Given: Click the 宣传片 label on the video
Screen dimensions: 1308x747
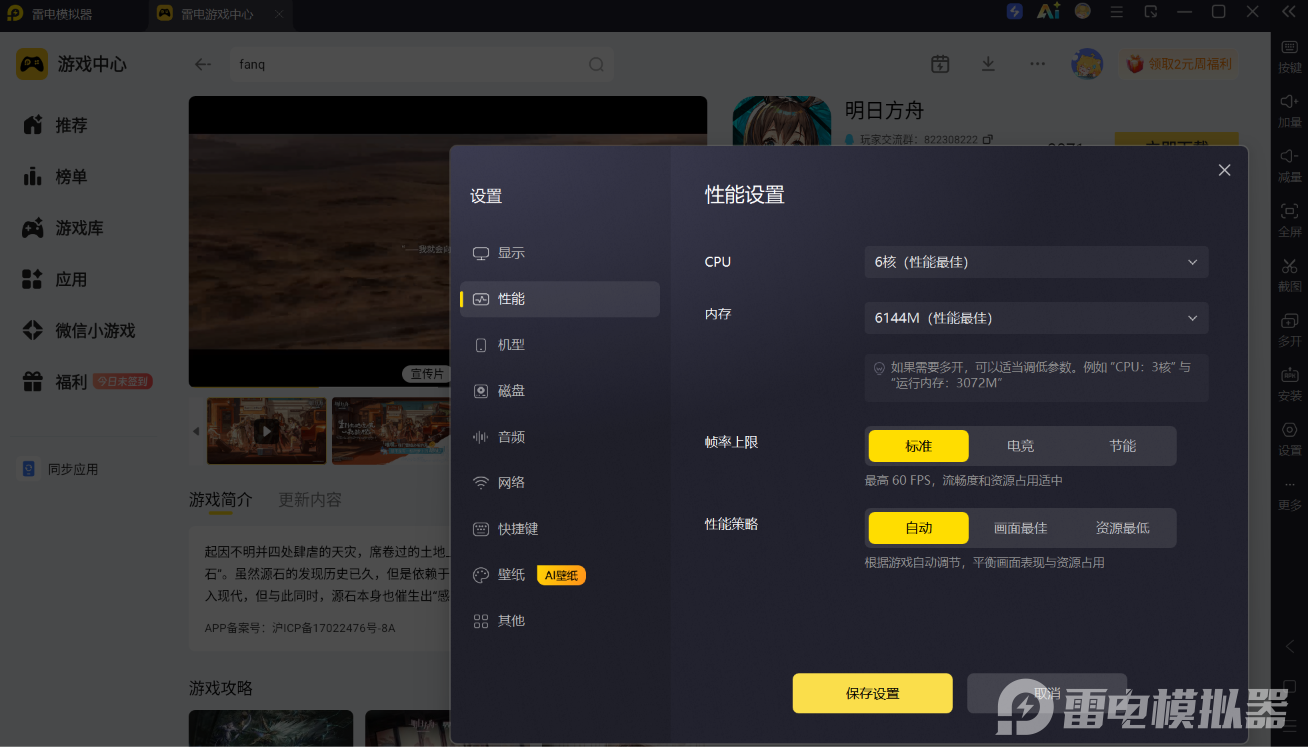Looking at the screenshot, I should pos(428,374).
